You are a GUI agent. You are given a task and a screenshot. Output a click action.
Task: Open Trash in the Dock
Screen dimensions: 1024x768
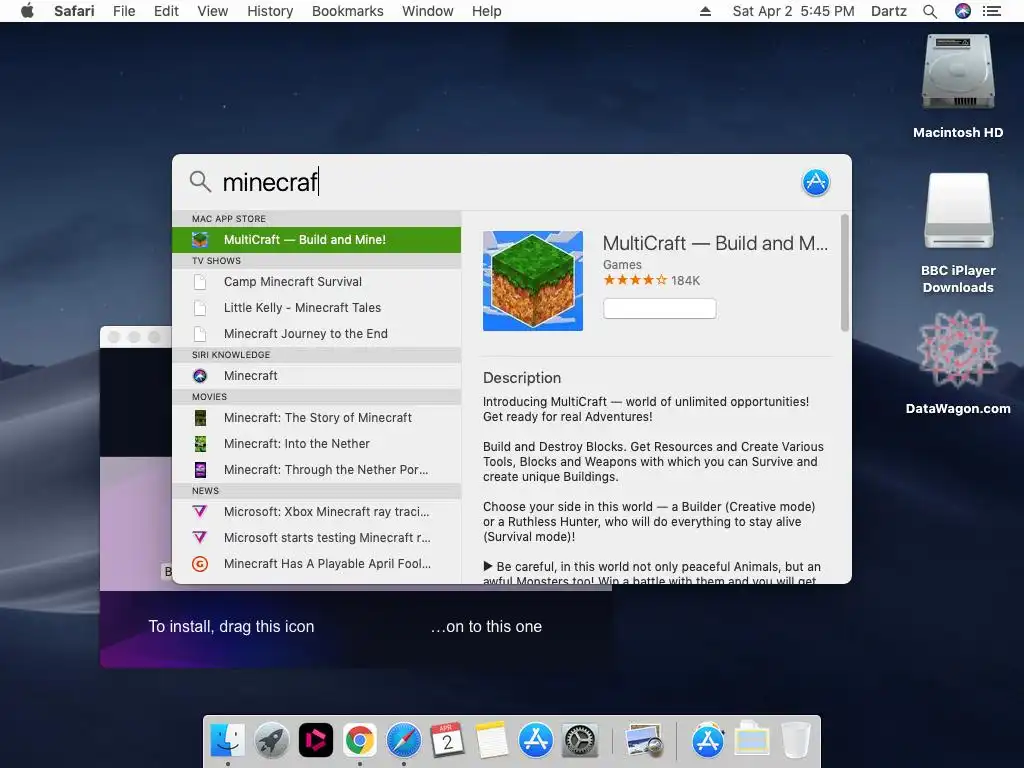(795, 741)
